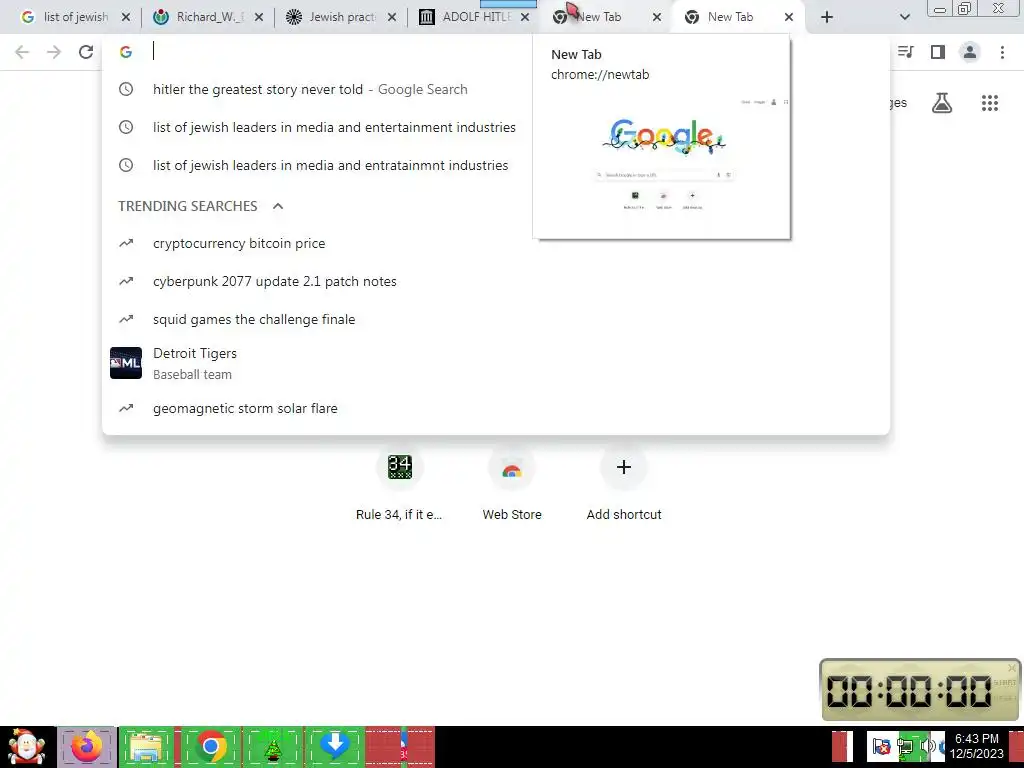1024x768 pixels.
Task: Go back using the browser back arrow
Action: pyautogui.click(x=22, y=52)
